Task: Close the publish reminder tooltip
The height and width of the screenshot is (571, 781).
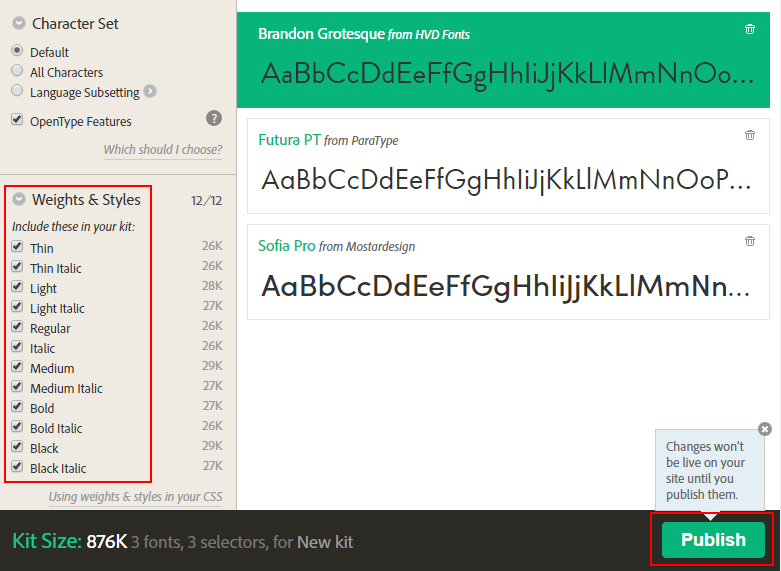Action: point(765,429)
